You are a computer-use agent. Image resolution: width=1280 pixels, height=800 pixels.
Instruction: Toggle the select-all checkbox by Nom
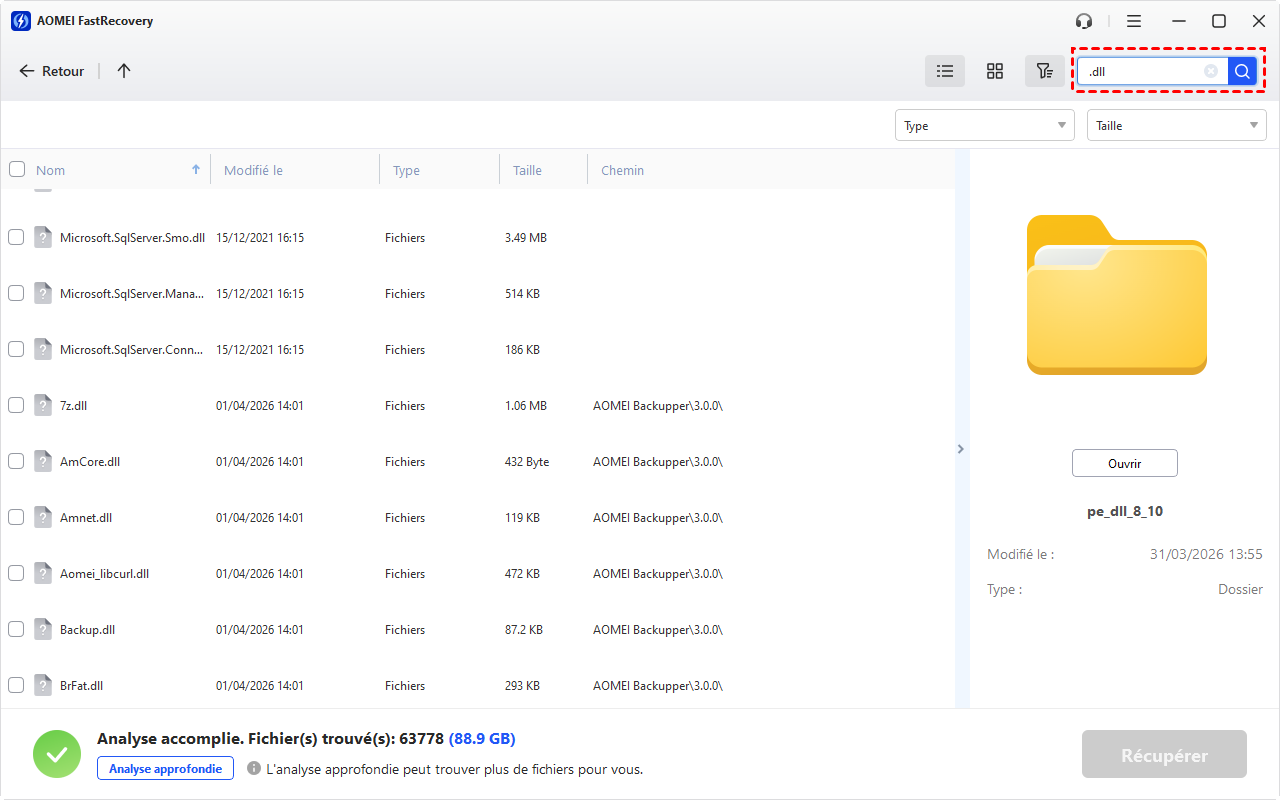(x=17, y=169)
